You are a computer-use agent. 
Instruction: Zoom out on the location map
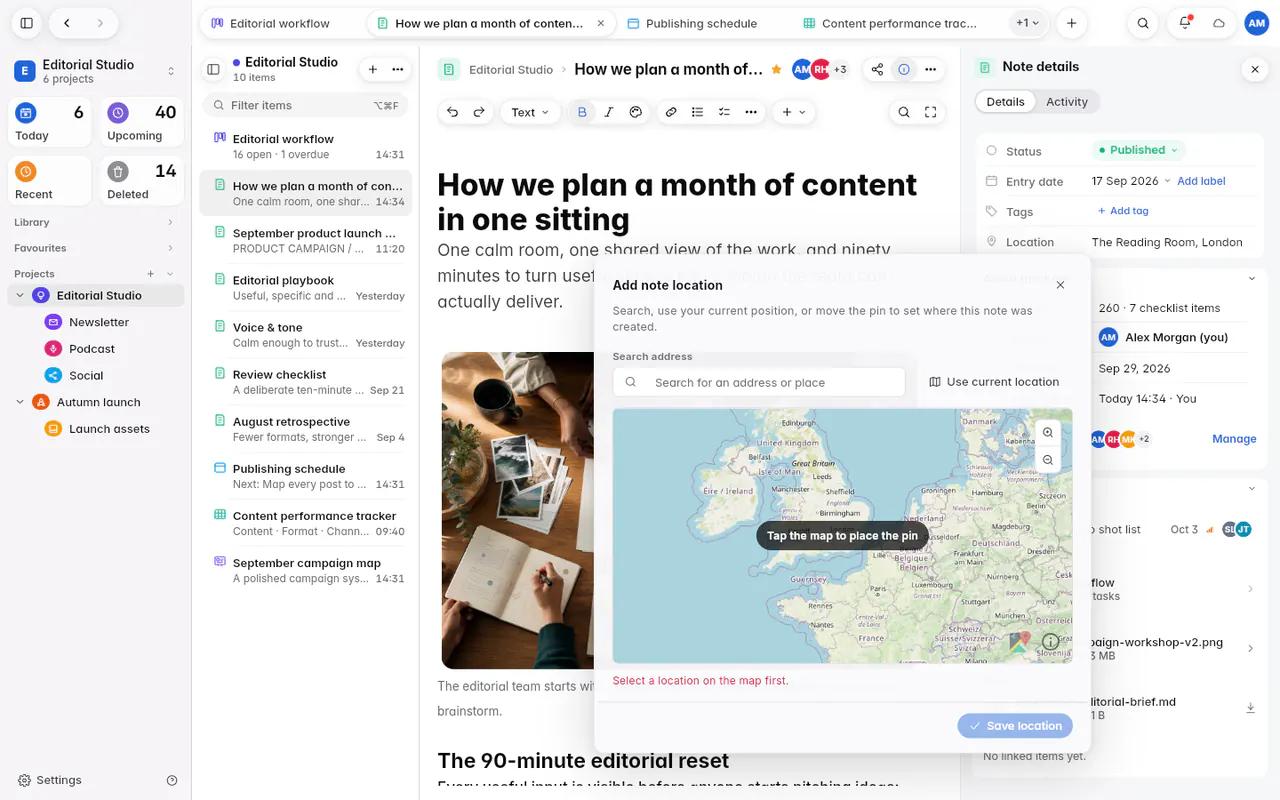pos(1047,460)
